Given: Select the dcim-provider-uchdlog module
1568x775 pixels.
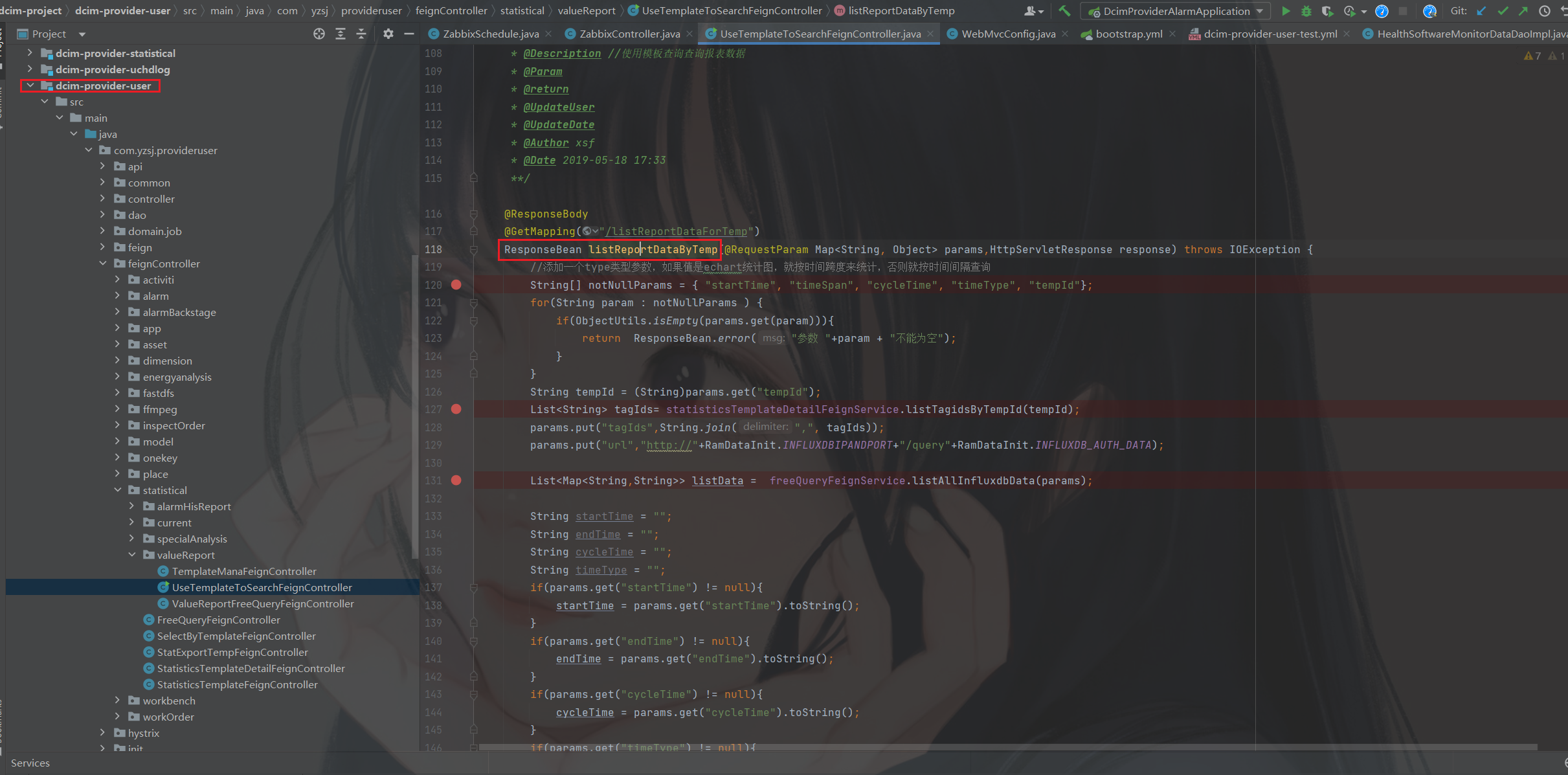Looking at the screenshot, I should click(x=113, y=69).
